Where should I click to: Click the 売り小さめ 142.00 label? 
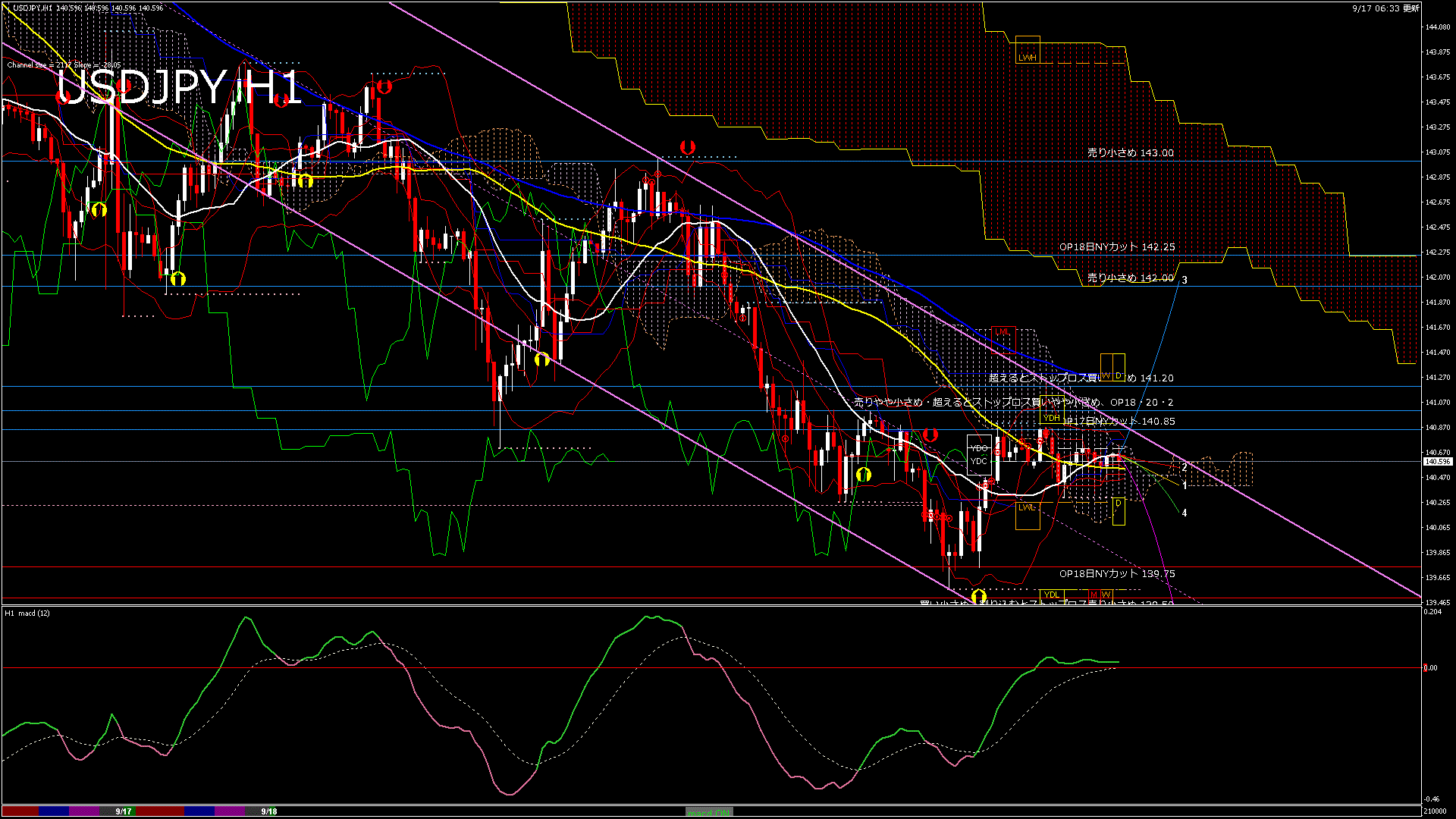click(1130, 278)
